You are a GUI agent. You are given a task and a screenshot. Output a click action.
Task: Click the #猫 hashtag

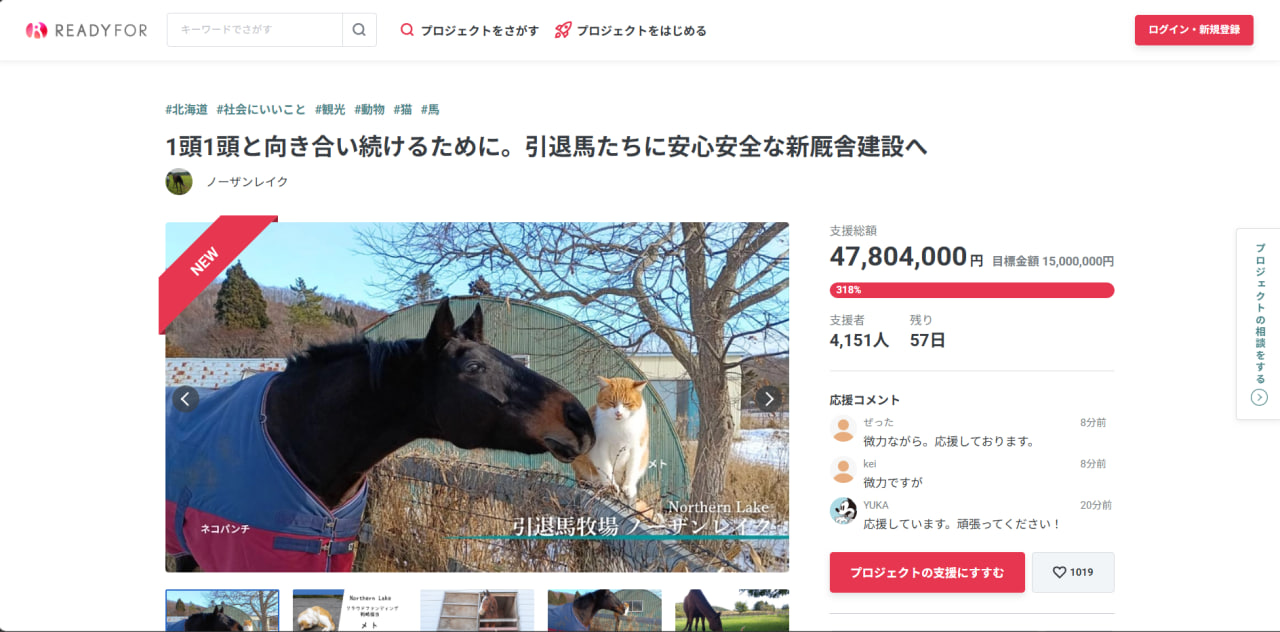click(x=403, y=109)
